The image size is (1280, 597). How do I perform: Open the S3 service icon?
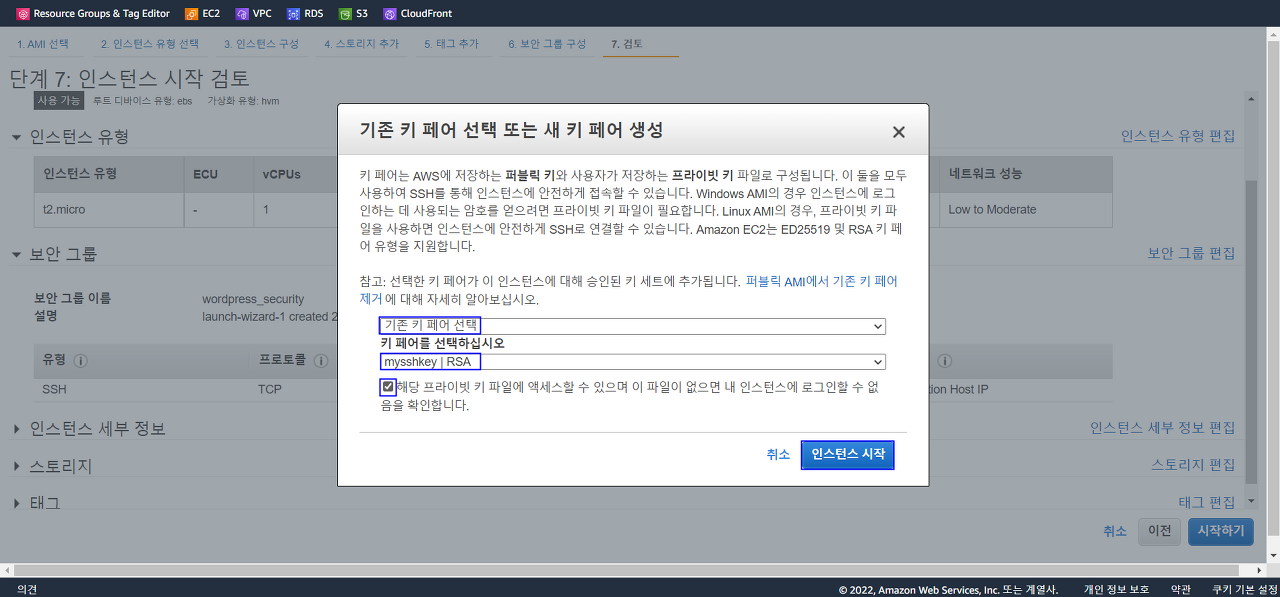[x=345, y=14]
